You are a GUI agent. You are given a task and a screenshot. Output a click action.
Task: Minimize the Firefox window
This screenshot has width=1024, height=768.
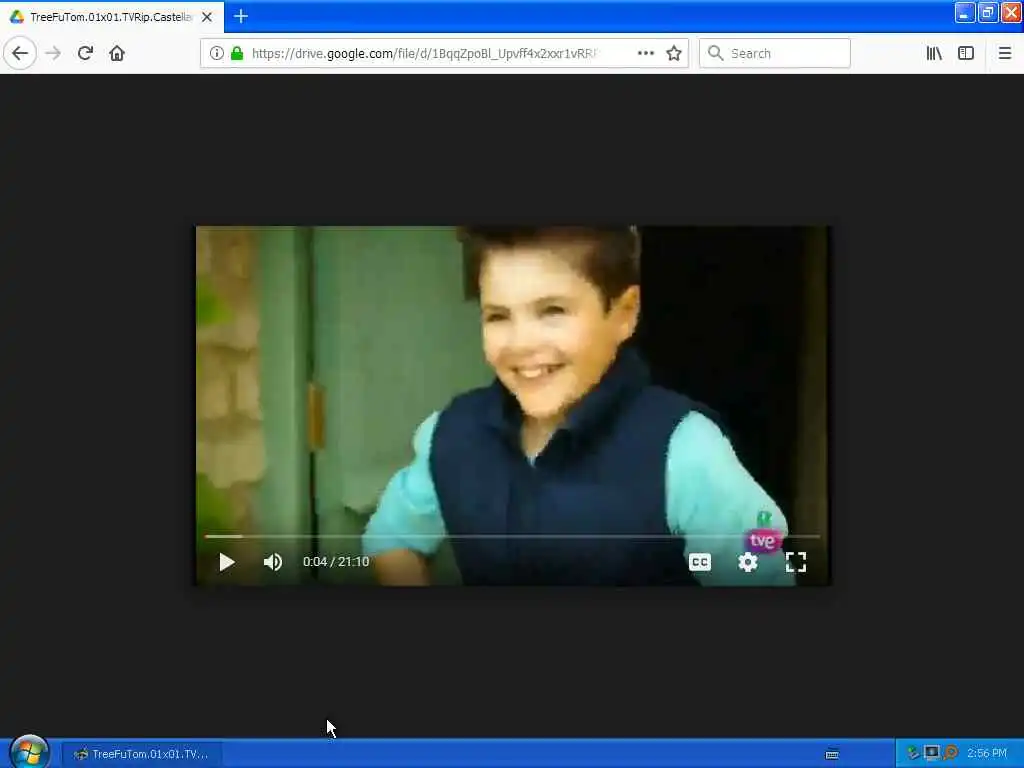pos(965,12)
